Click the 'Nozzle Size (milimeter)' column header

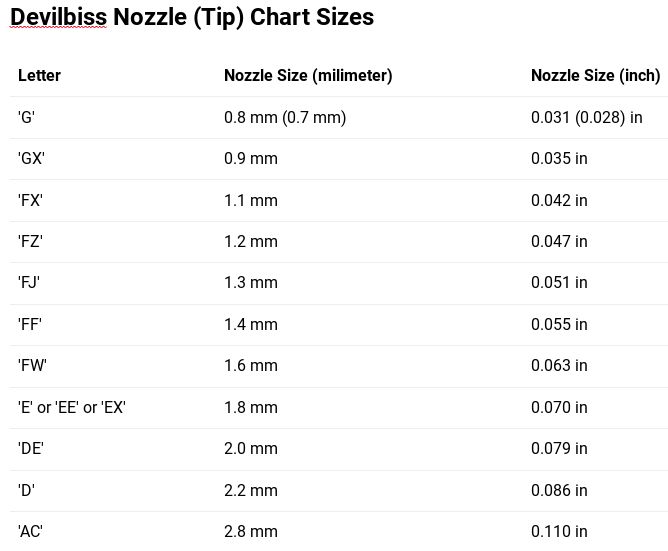tap(307, 76)
